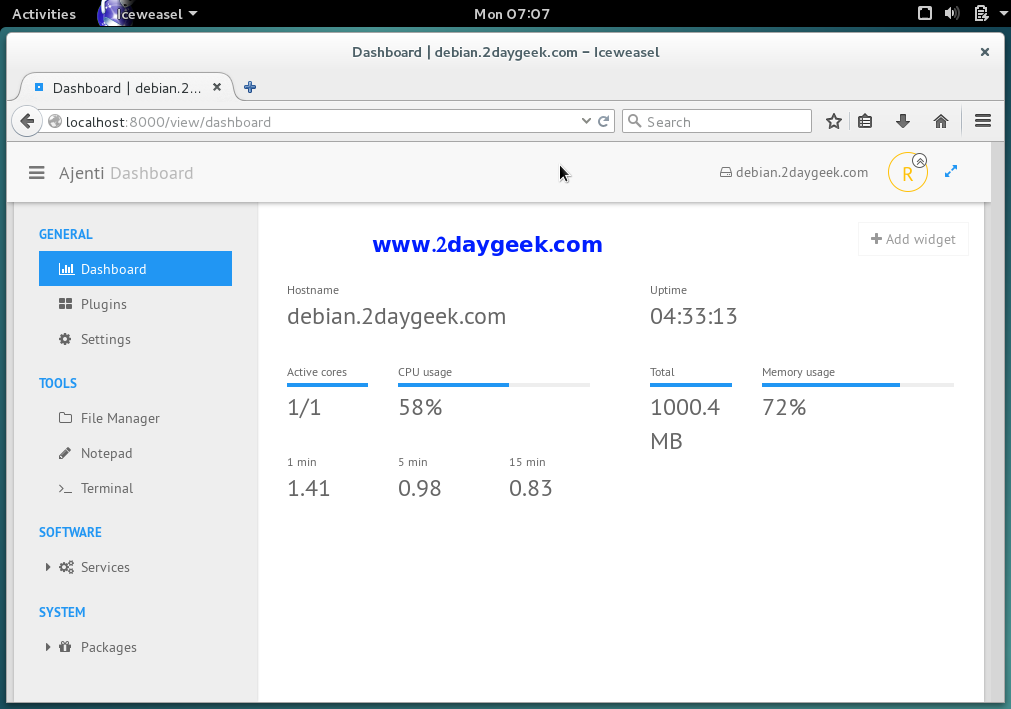
Task: Expand the Services tree arrow
Action: point(48,567)
